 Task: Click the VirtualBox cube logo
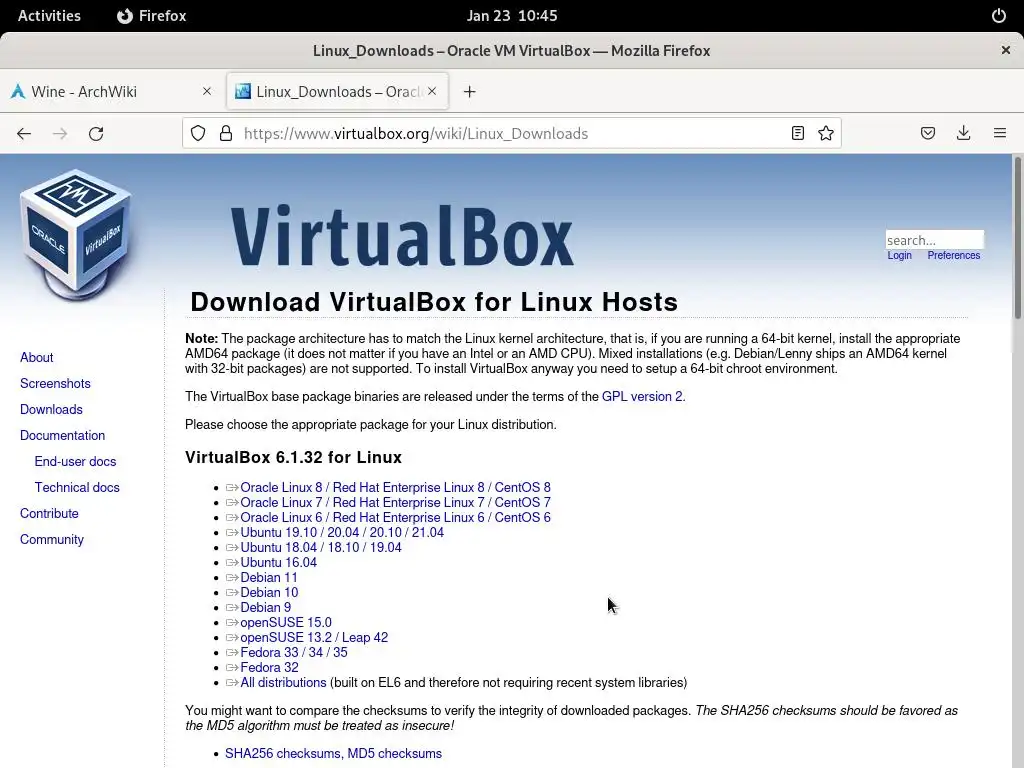coord(76,235)
